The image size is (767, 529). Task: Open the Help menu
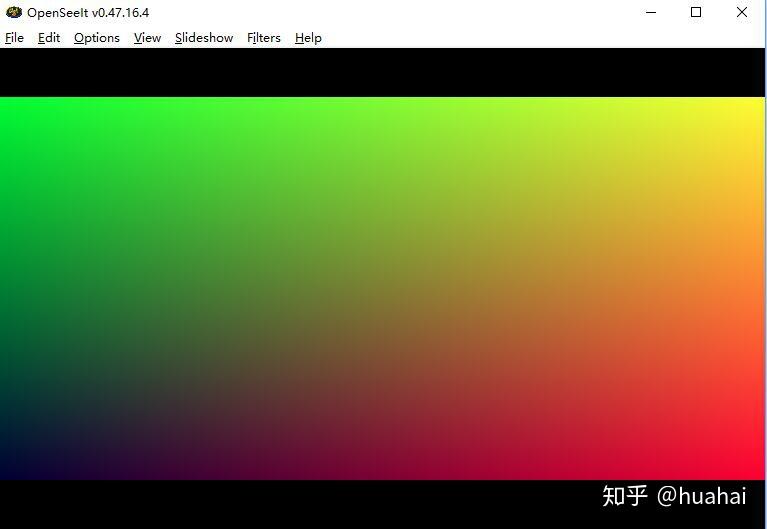[x=308, y=38]
